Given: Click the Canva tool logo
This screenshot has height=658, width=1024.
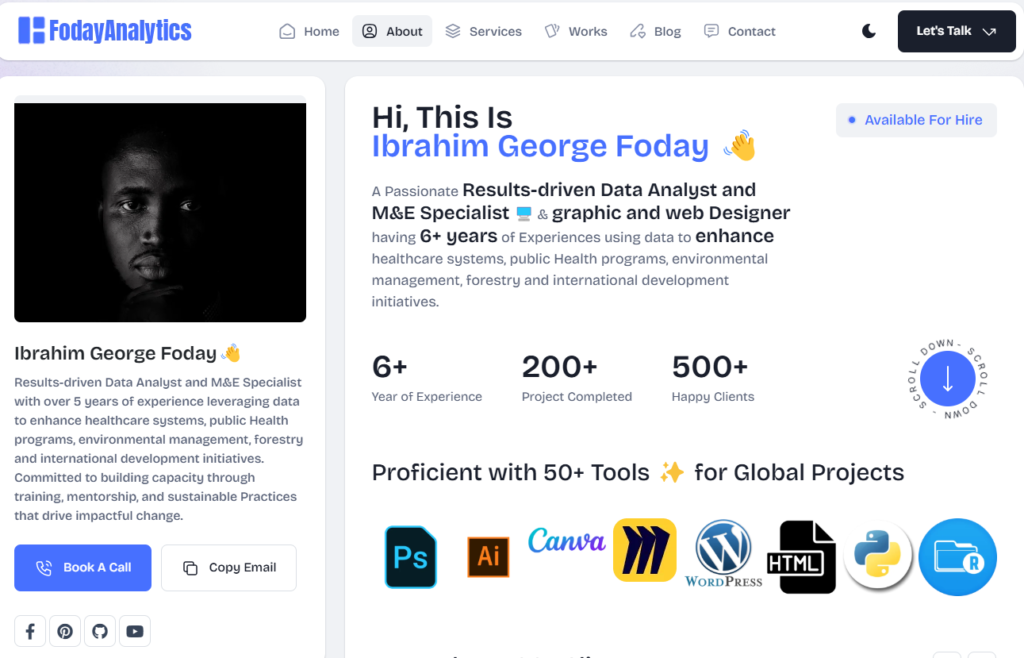Looking at the screenshot, I should [x=566, y=542].
